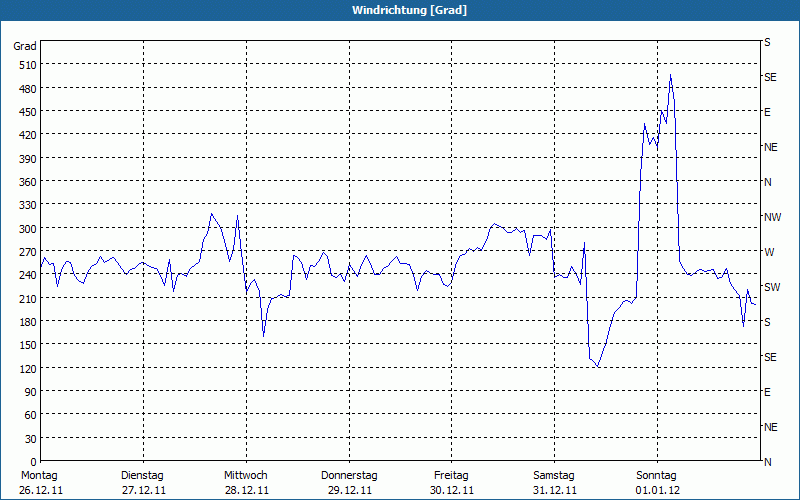Select the Grad axis unit label
Image resolution: width=800 pixels, height=500 pixels.
coord(24,46)
